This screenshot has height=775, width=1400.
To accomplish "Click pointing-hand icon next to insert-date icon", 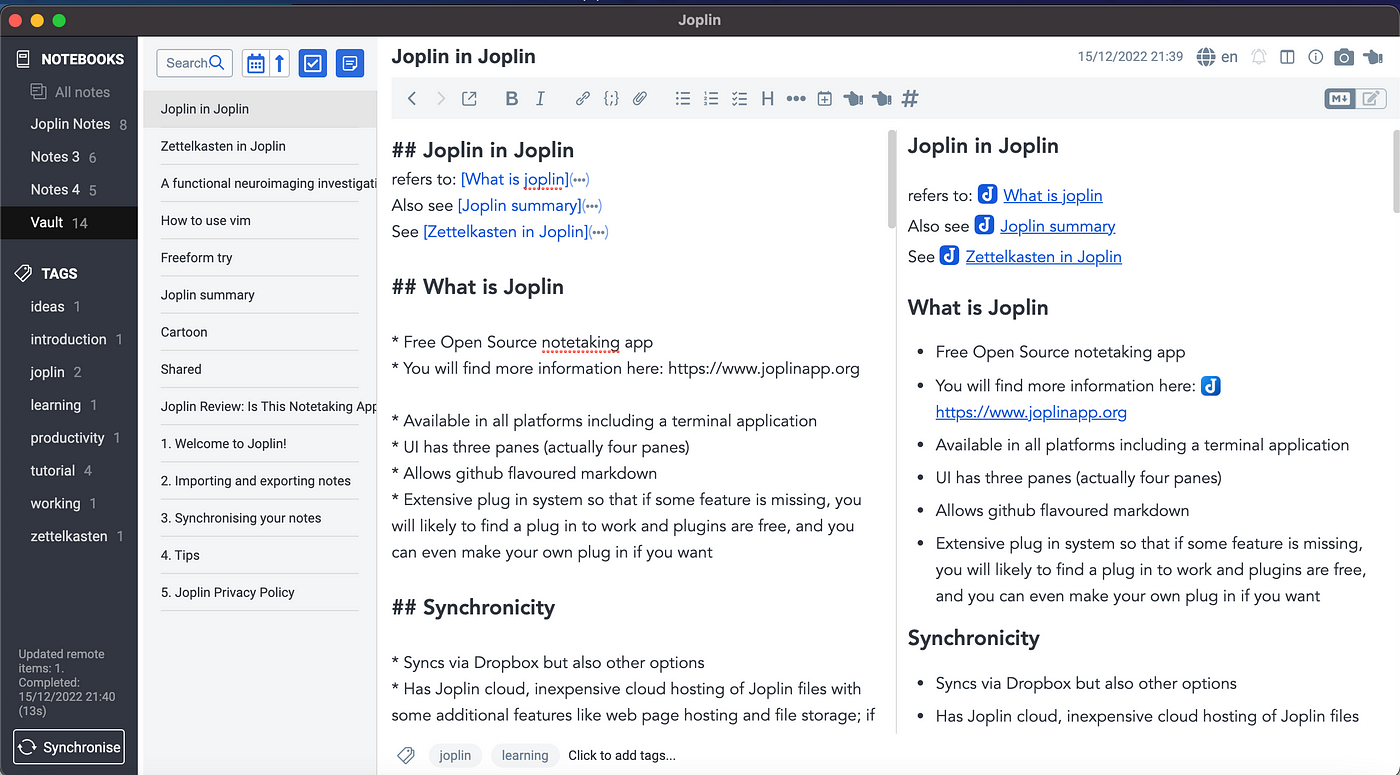I will point(852,98).
